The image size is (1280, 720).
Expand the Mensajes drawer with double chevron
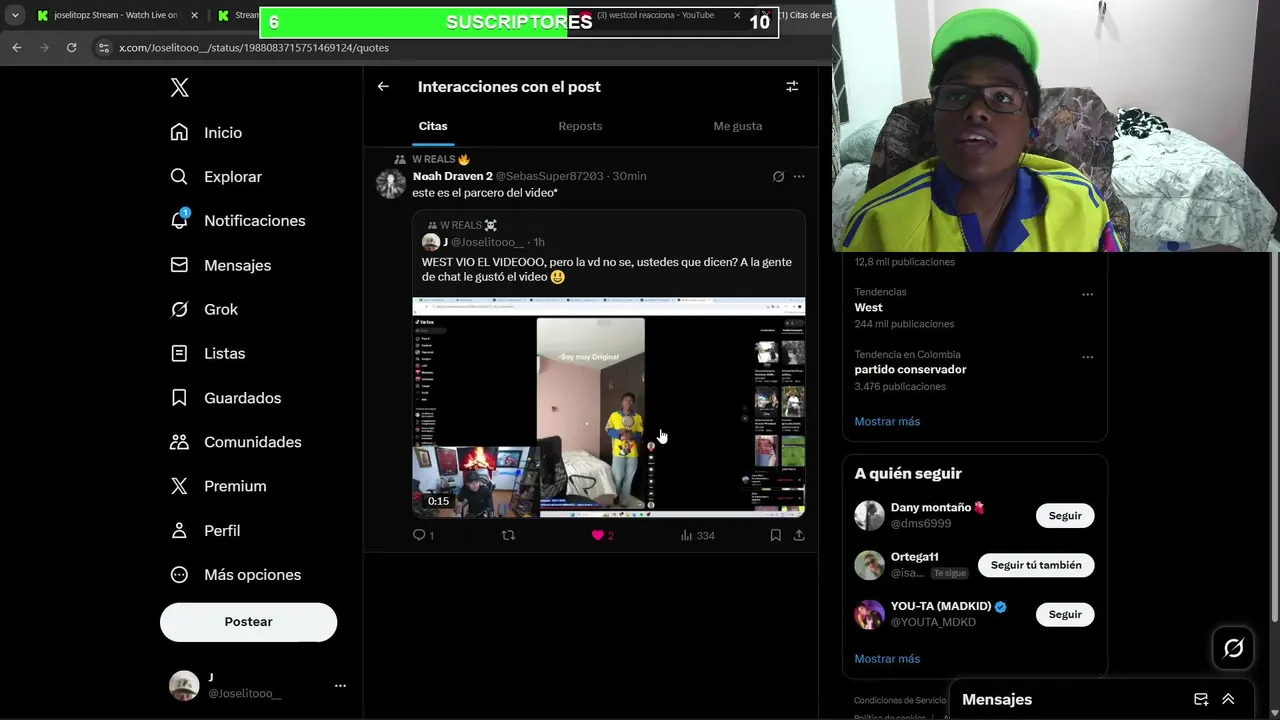click(1228, 700)
